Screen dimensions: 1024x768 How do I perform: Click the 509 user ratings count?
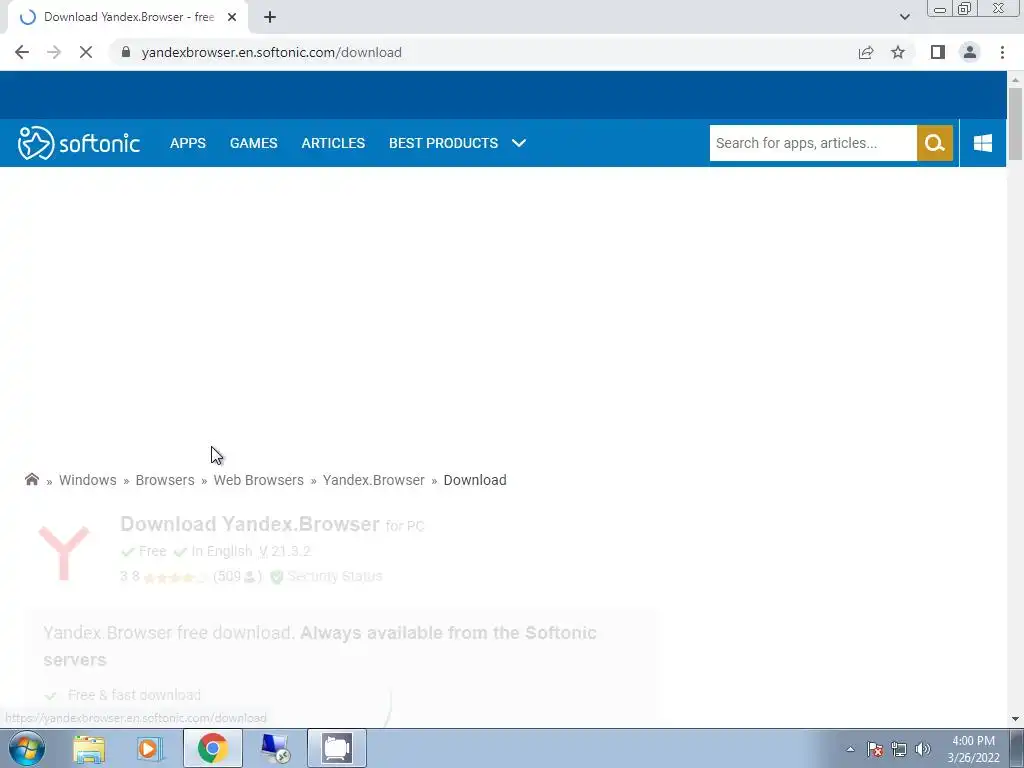(237, 577)
